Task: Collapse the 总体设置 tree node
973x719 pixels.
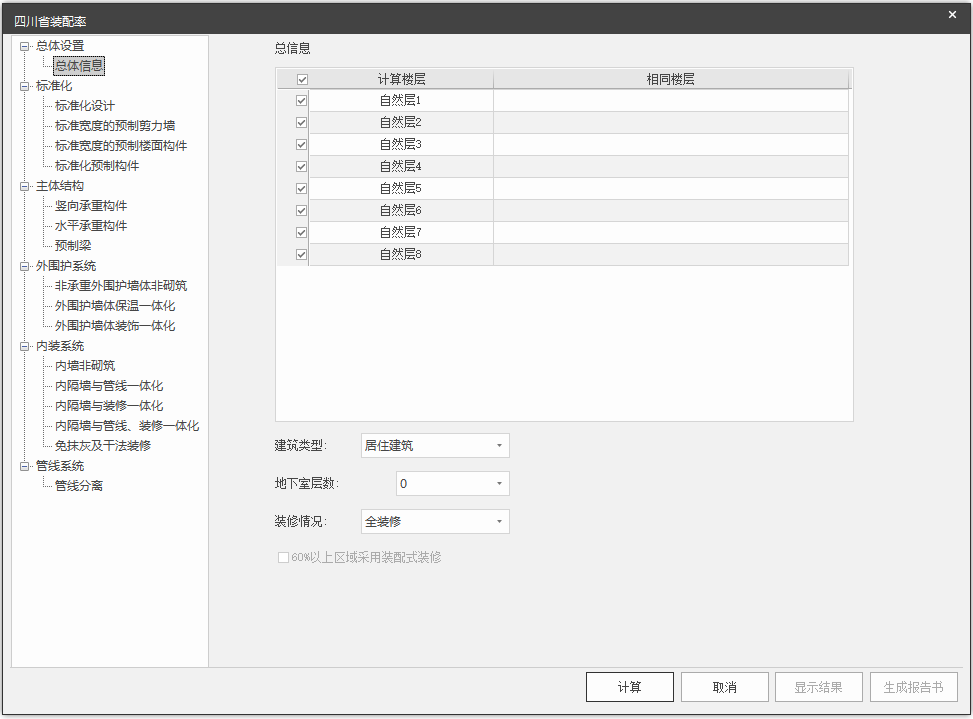Action: point(25,46)
